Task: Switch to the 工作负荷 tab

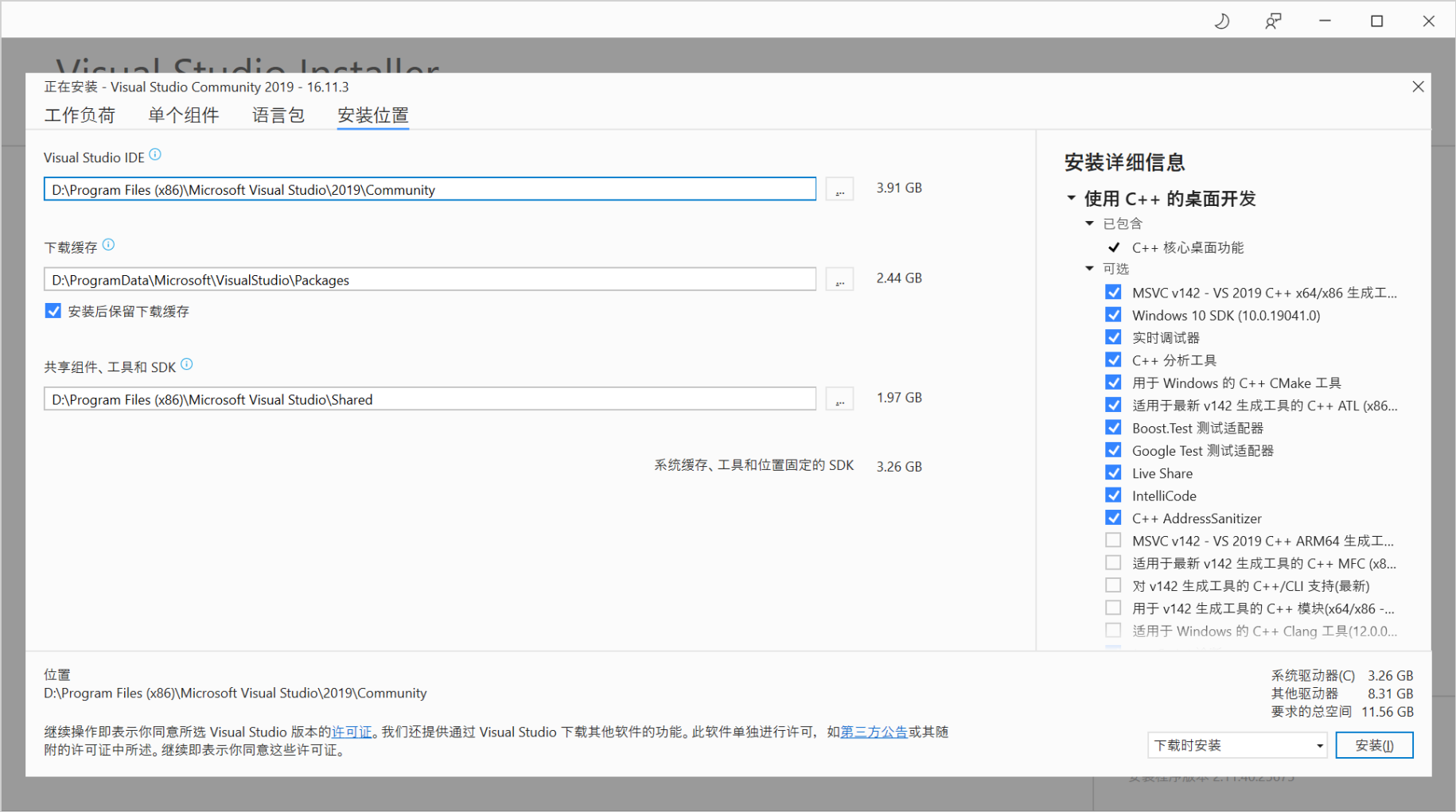Action: pyautogui.click(x=80, y=115)
